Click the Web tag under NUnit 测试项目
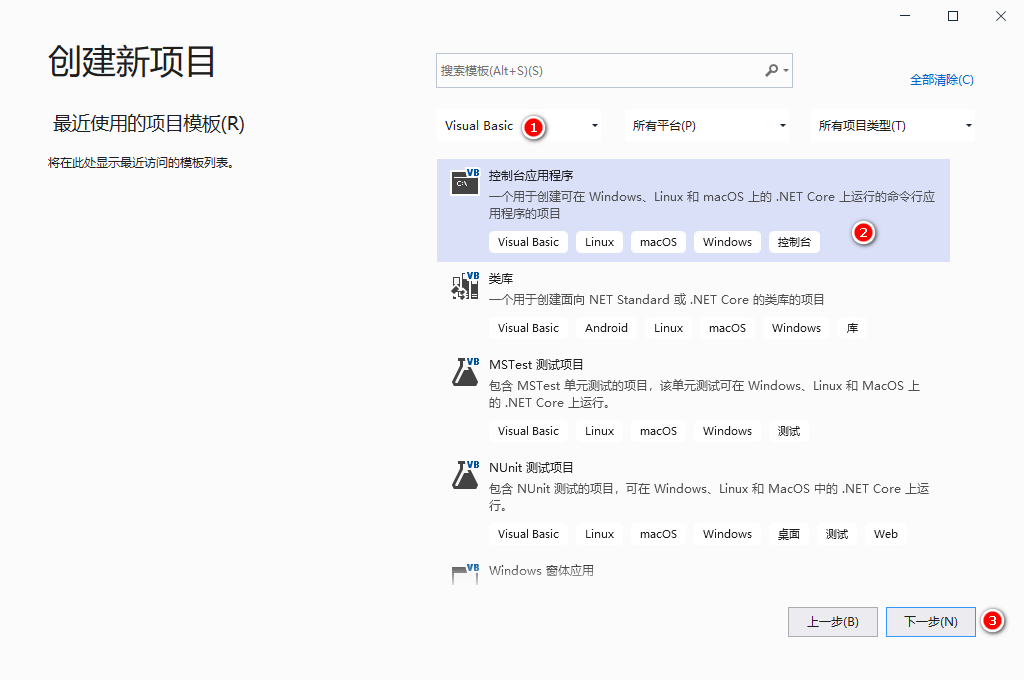Image resolution: width=1024 pixels, height=680 pixels. click(x=886, y=534)
